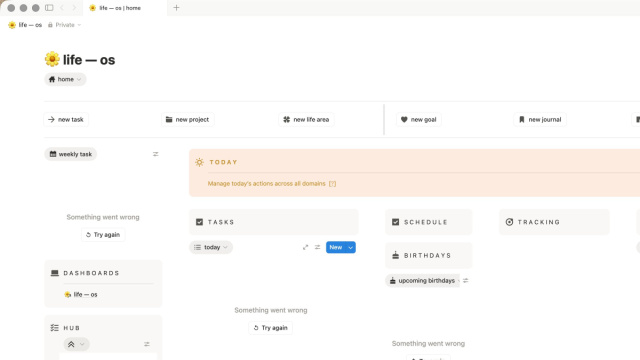Open the life — os dashboard link
Viewport: 640px width, 360px height.
point(81,295)
